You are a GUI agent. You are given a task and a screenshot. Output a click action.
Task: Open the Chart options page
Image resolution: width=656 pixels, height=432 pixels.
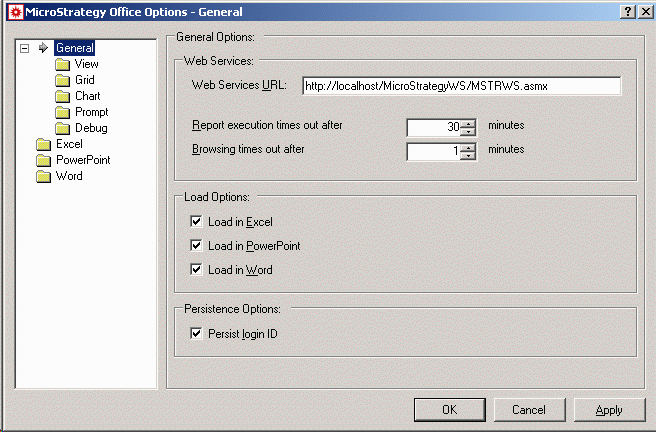(x=88, y=96)
